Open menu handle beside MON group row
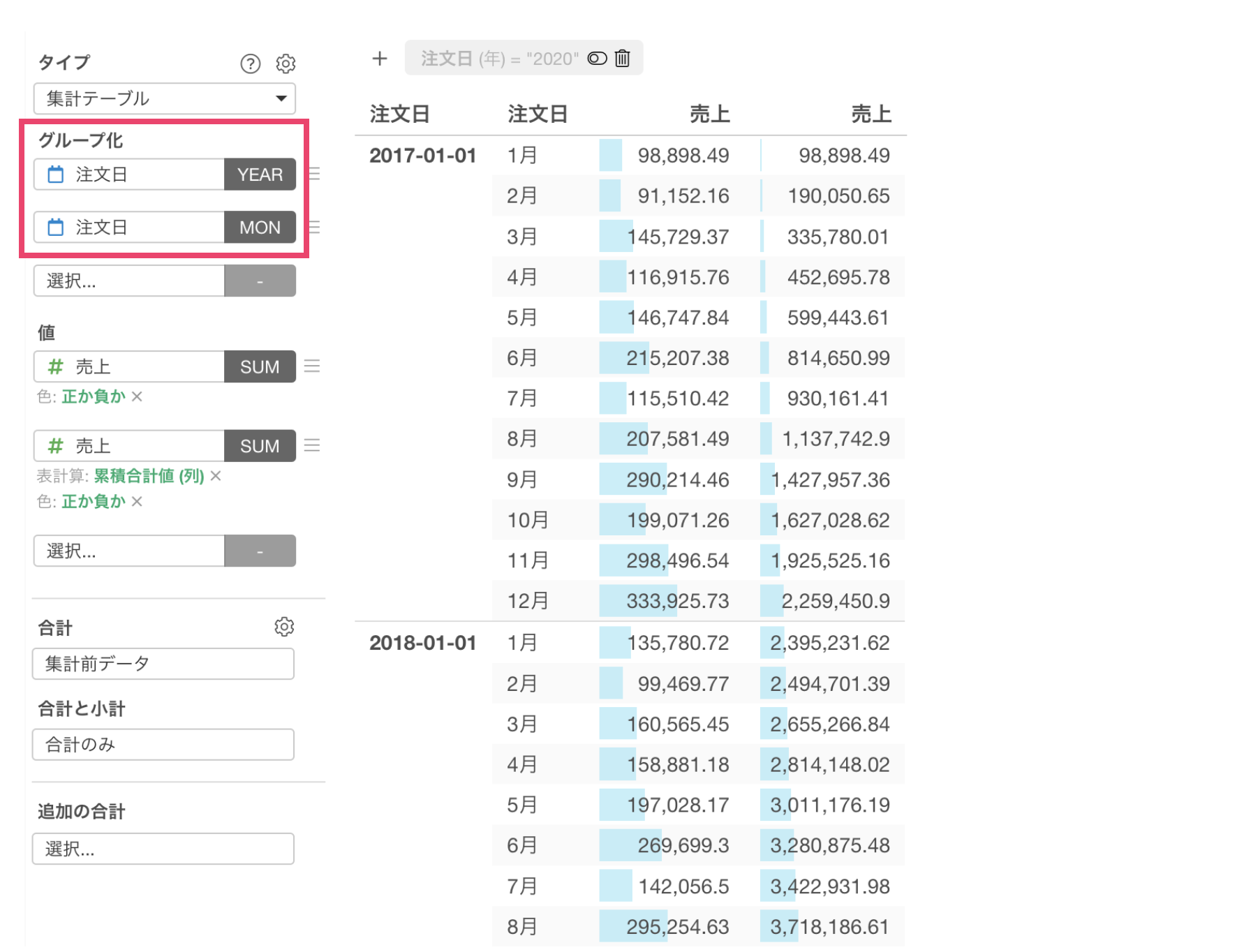 point(314,227)
